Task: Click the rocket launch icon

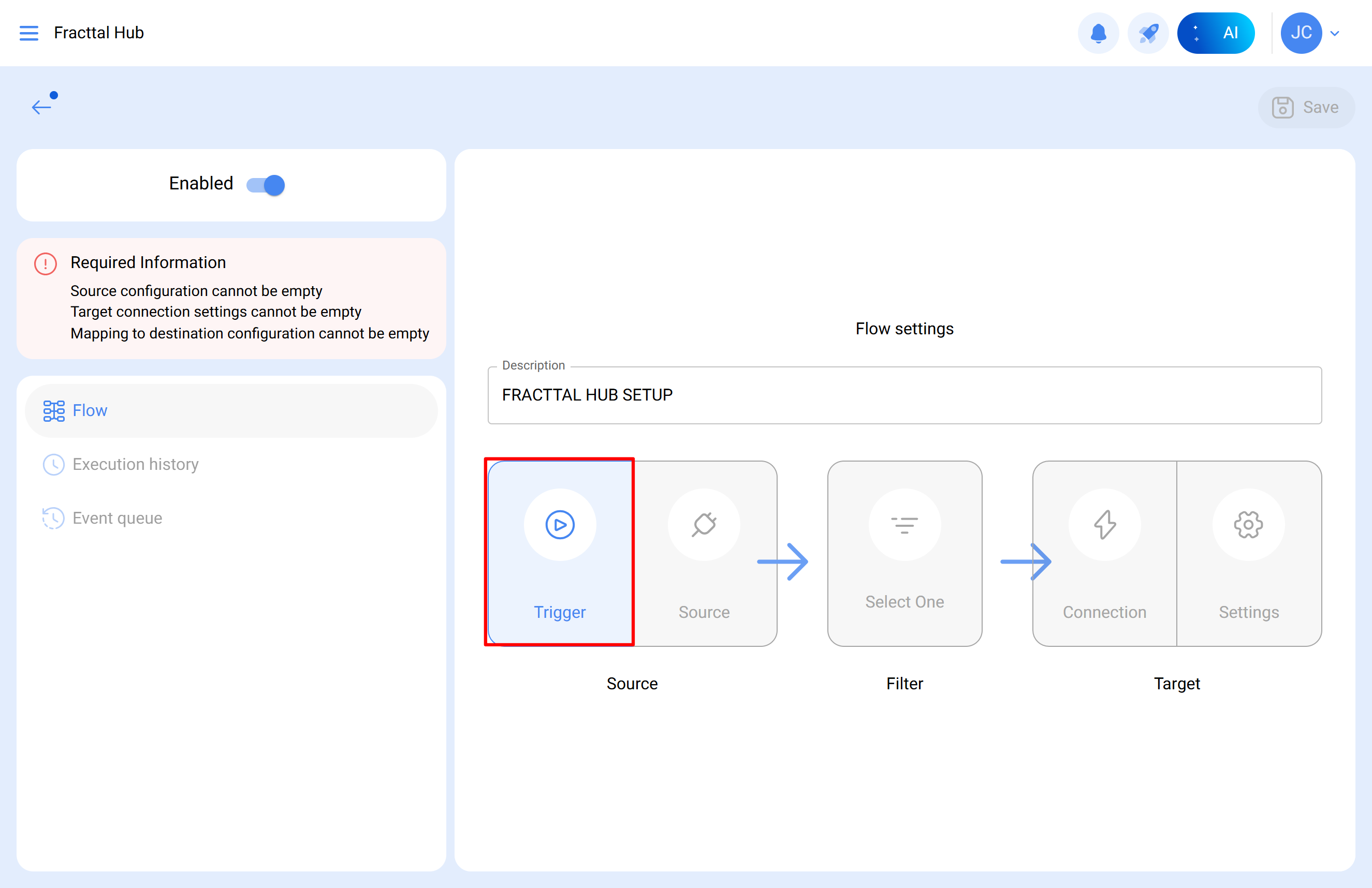Action: coord(1148,33)
